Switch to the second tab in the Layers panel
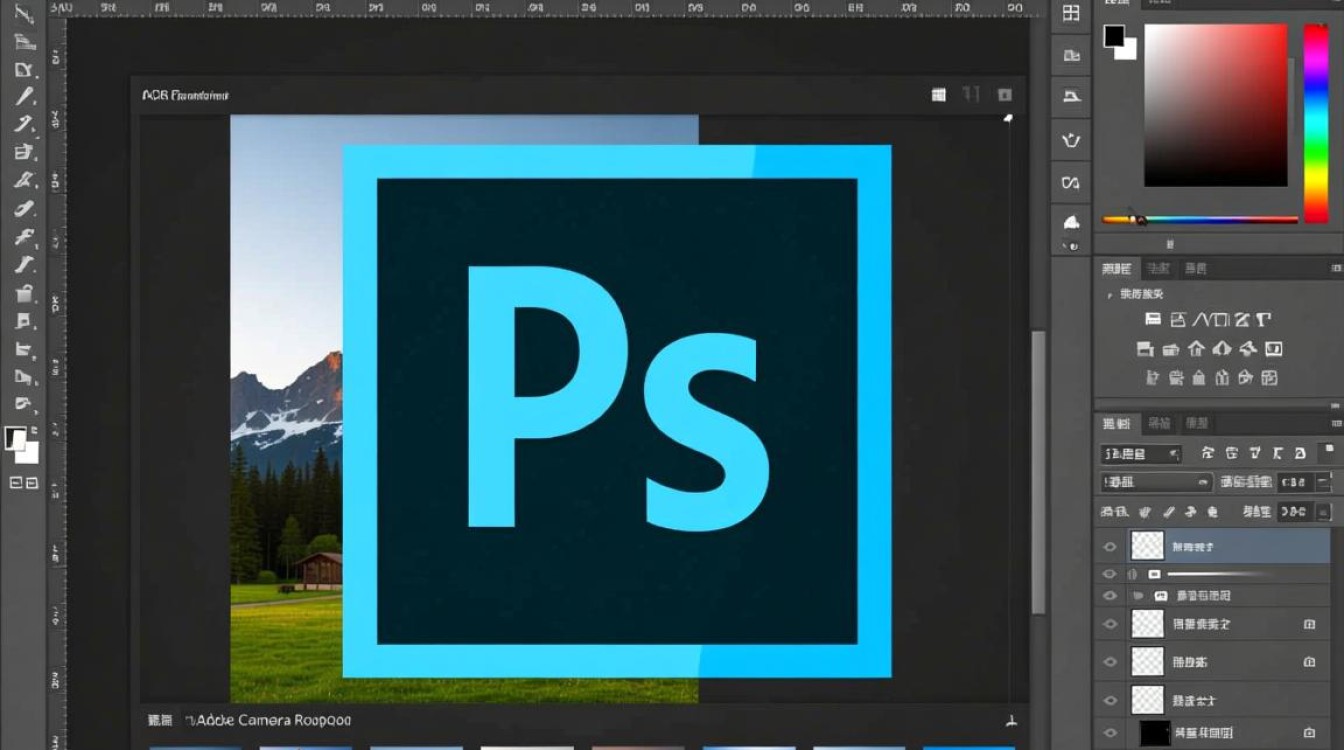 click(x=1159, y=423)
